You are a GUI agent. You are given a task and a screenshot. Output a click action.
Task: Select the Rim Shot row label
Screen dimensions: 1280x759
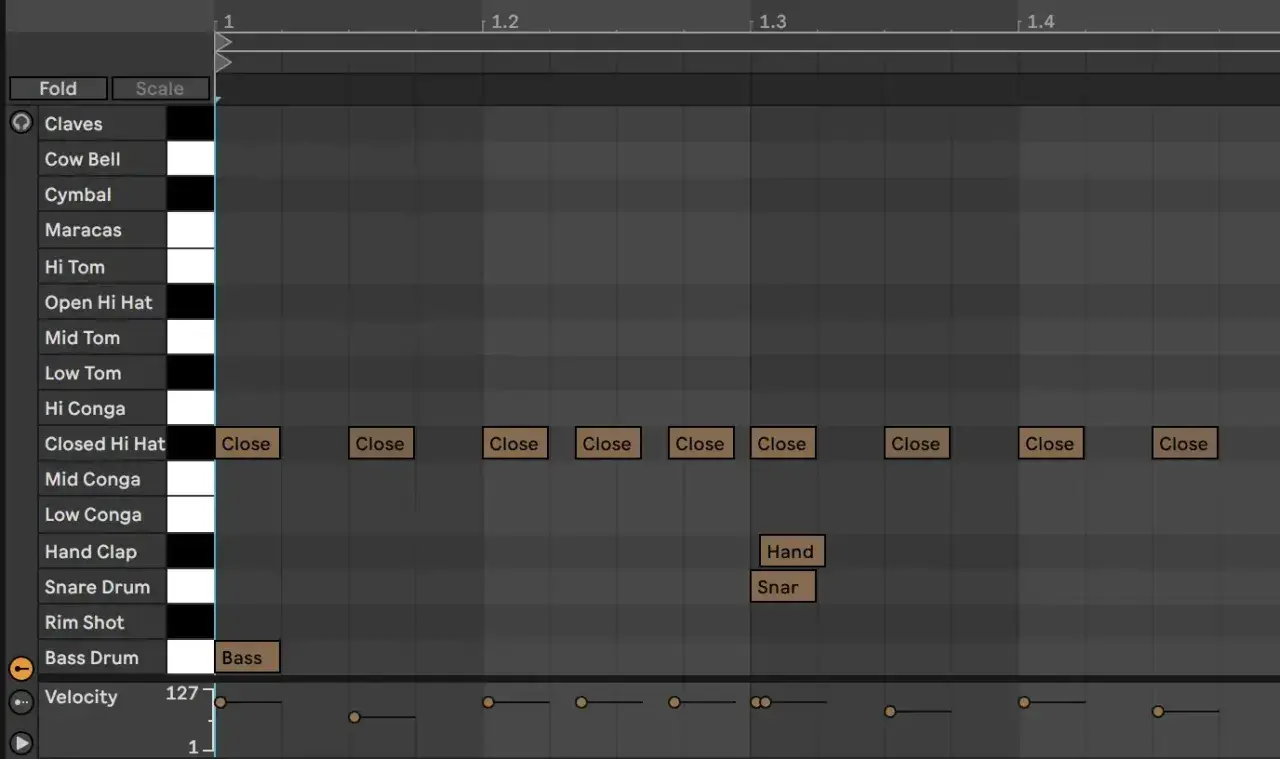102,623
